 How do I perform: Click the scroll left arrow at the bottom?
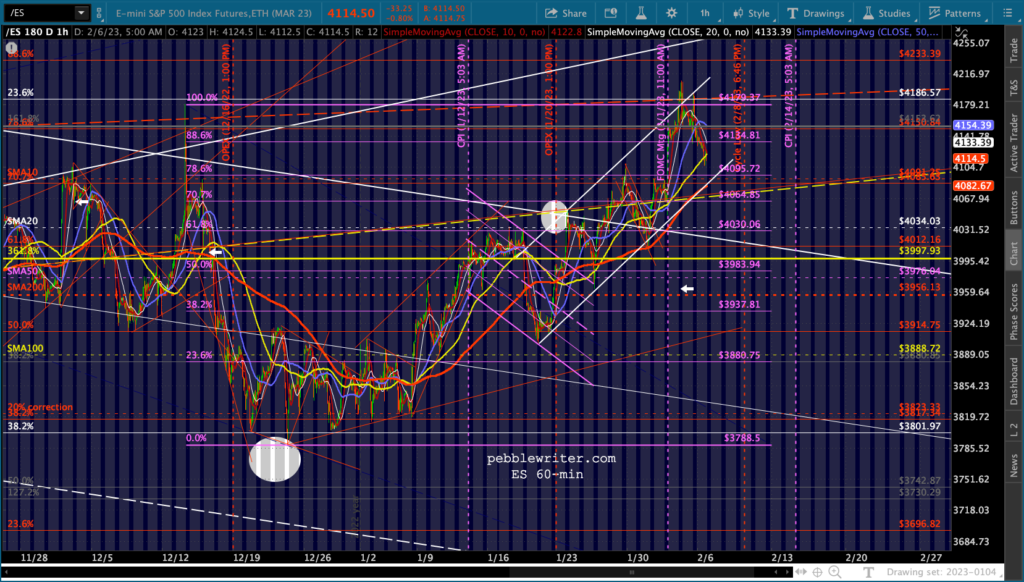[x=776, y=572]
